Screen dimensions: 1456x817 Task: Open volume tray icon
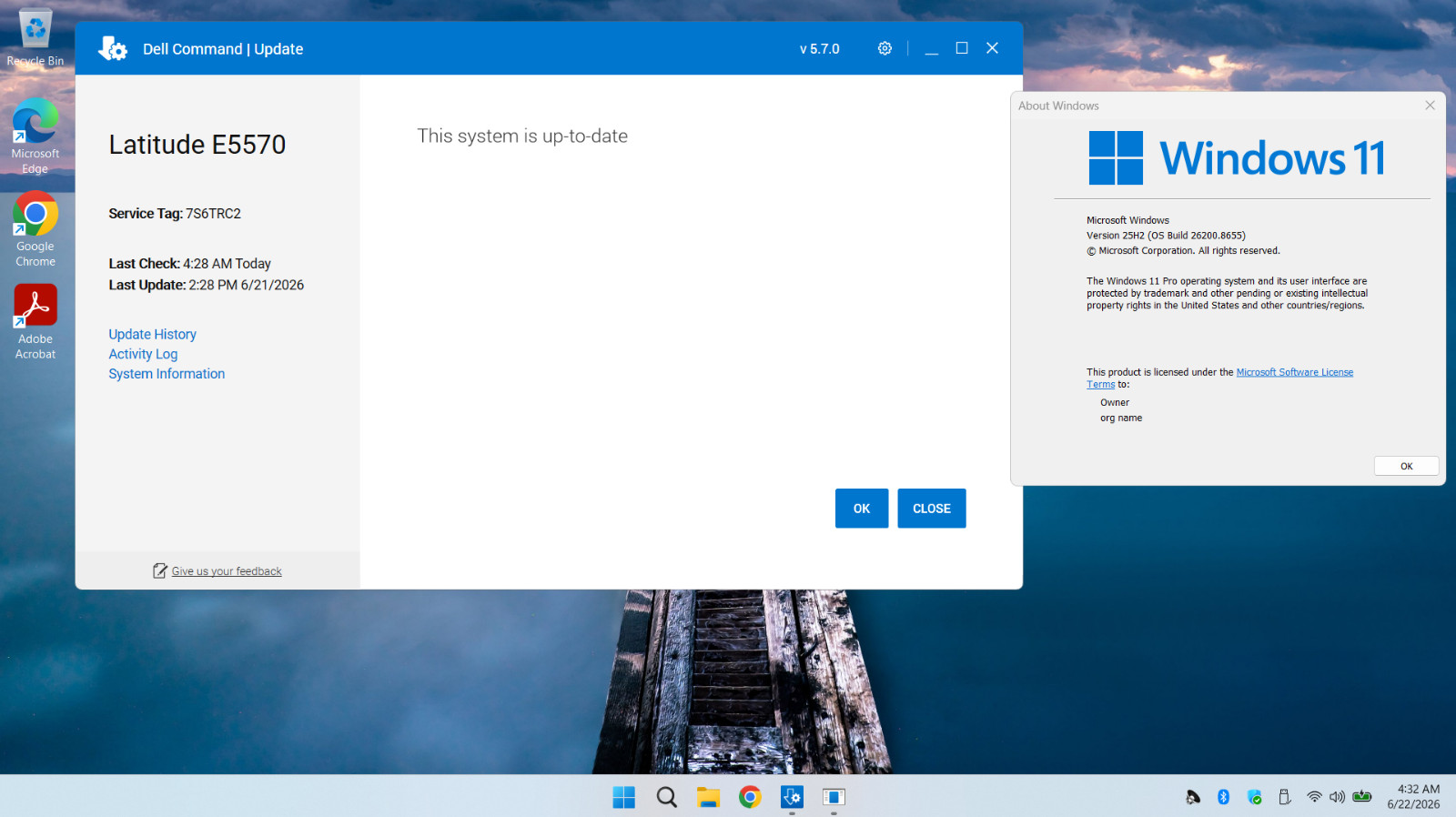pyautogui.click(x=1337, y=797)
